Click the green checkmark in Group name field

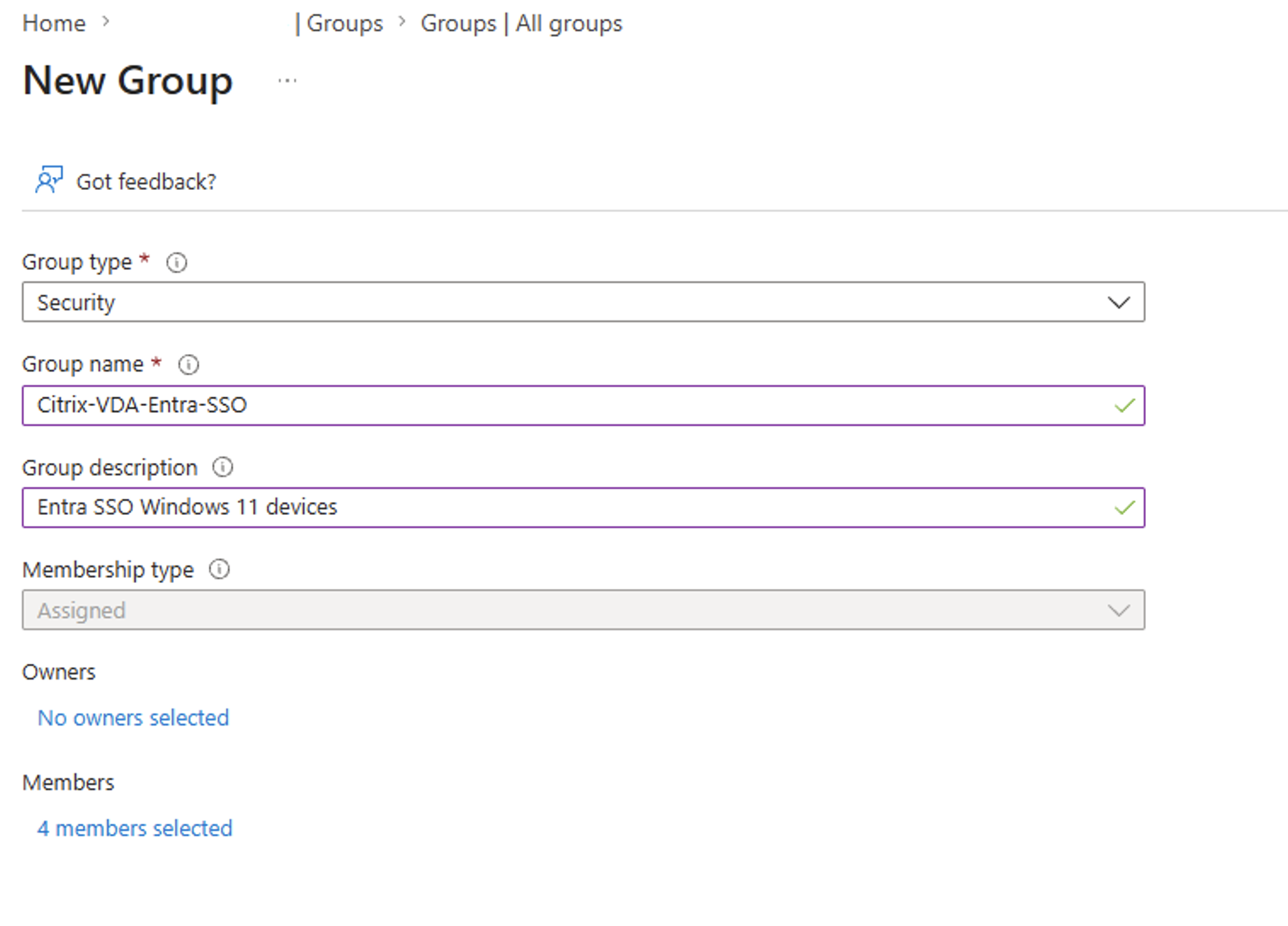point(1124,406)
